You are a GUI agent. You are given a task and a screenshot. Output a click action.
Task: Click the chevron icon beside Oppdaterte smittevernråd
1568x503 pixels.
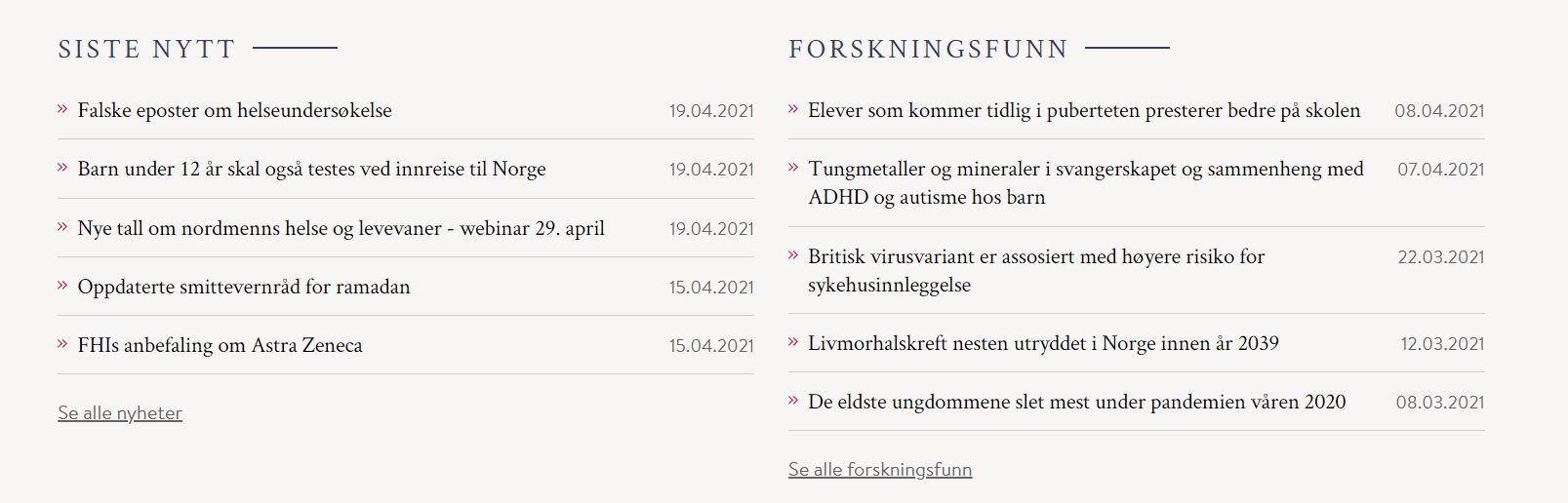pyautogui.click(x=62, y=286)
